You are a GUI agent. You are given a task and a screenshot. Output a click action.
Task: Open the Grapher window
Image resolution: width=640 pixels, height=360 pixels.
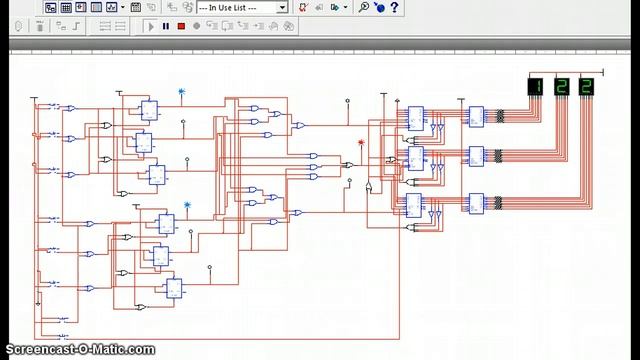click(x=111, y=7)
